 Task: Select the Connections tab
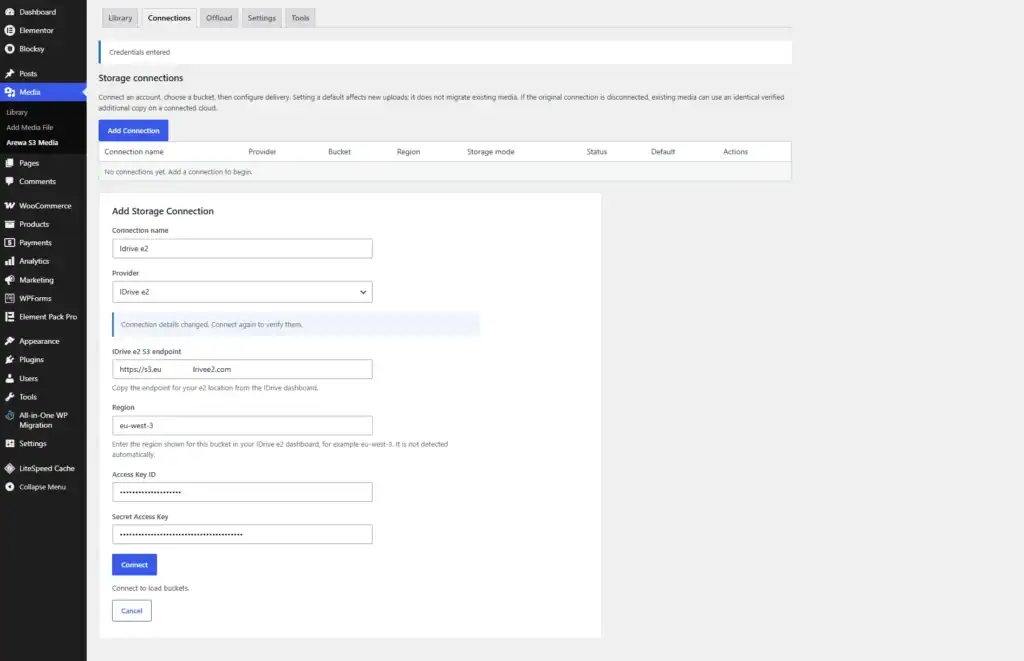(169, 18)
